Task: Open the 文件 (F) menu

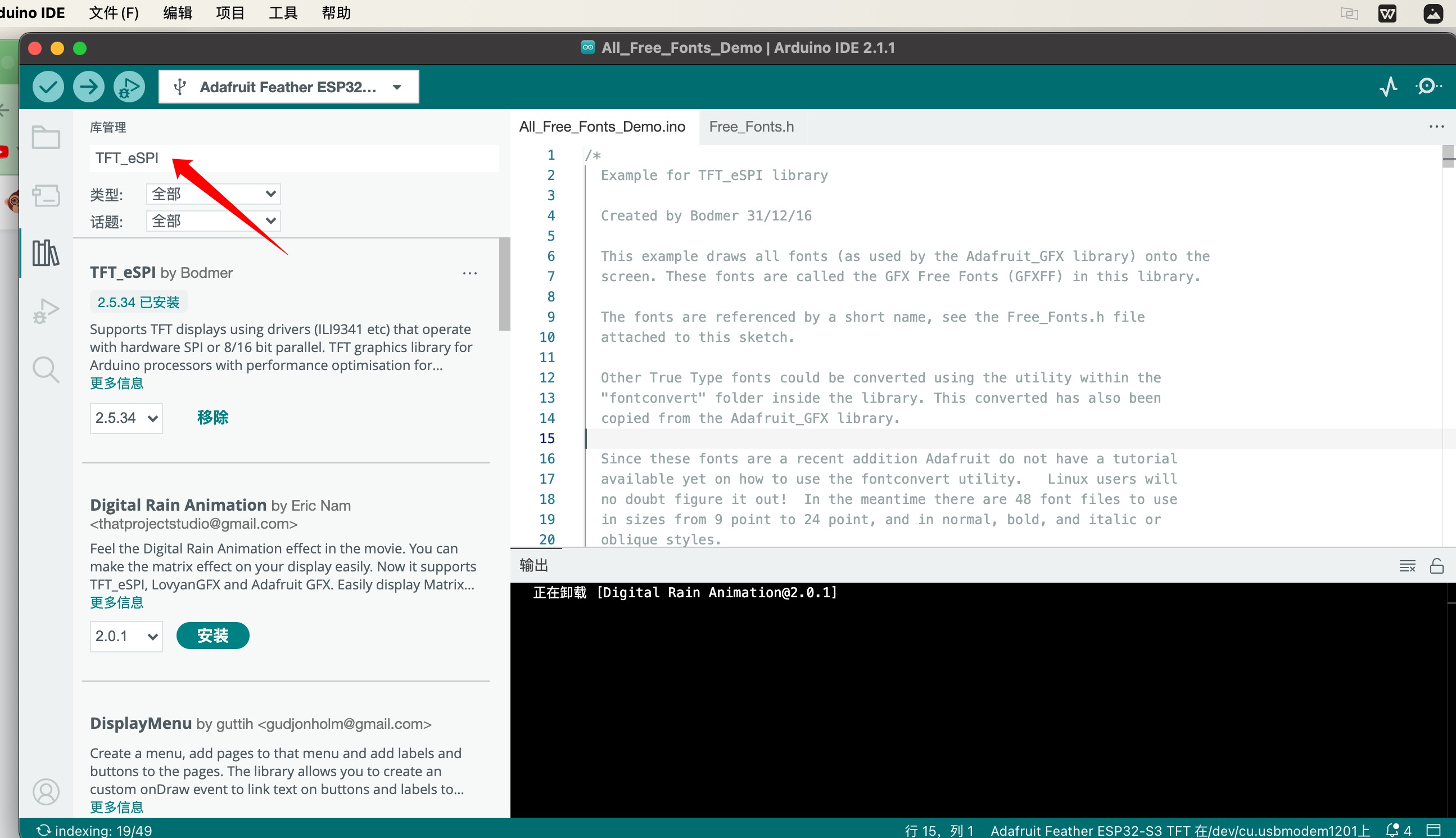Action: (x=114, y=13)
